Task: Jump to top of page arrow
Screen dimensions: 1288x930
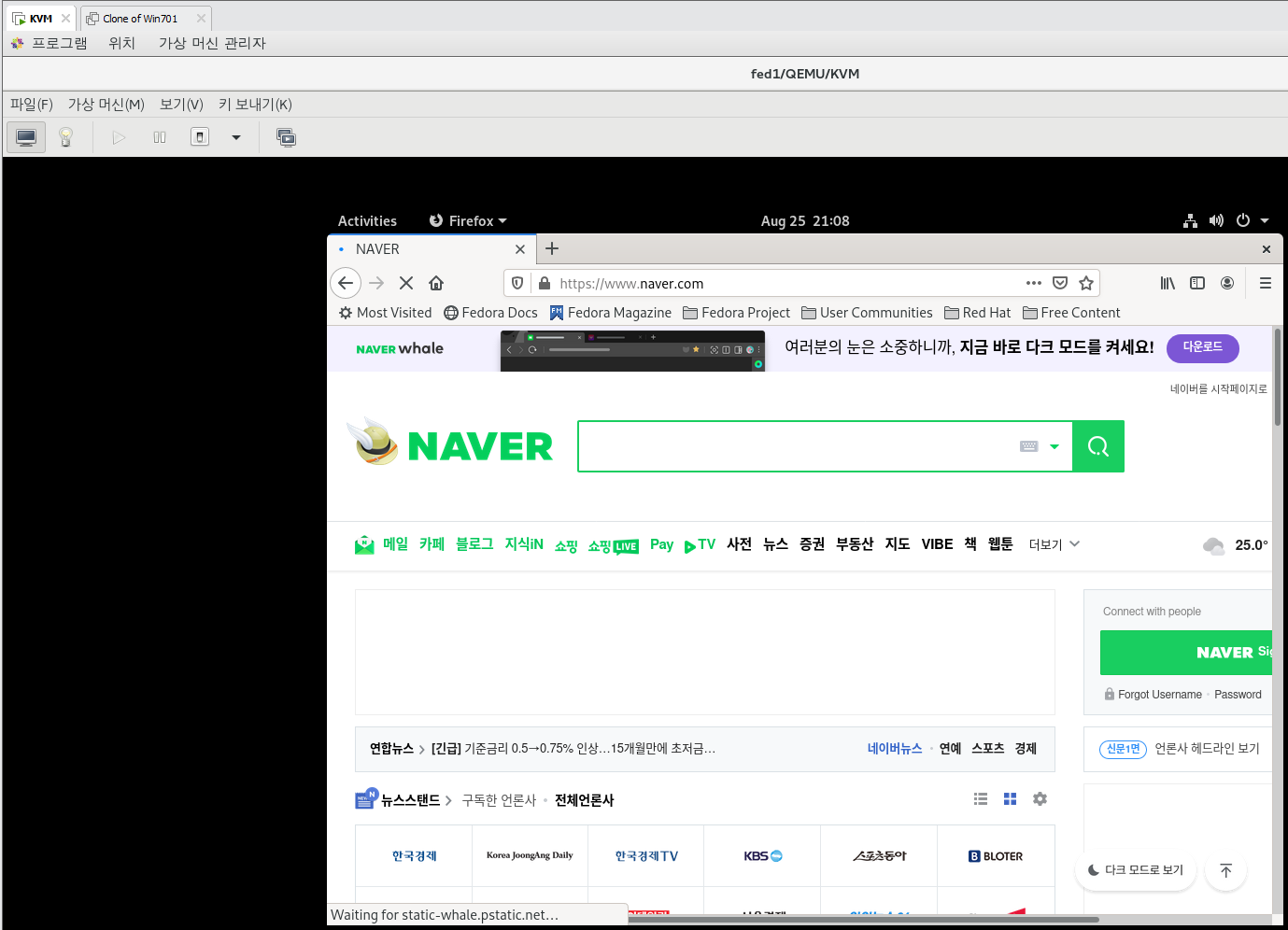Action: (1226, 870)
